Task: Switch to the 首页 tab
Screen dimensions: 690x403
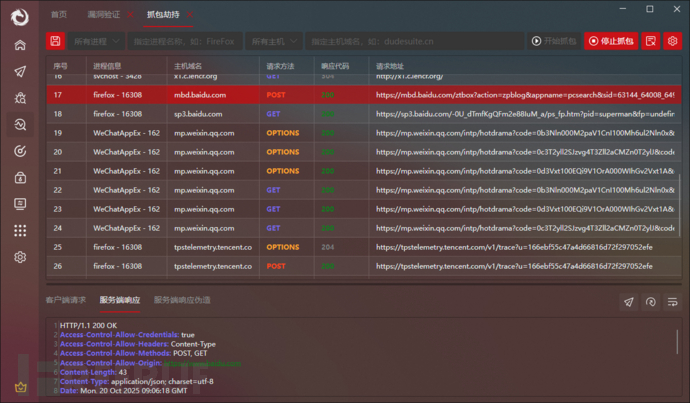Action: pyautogui.click(x=60, y=14)
